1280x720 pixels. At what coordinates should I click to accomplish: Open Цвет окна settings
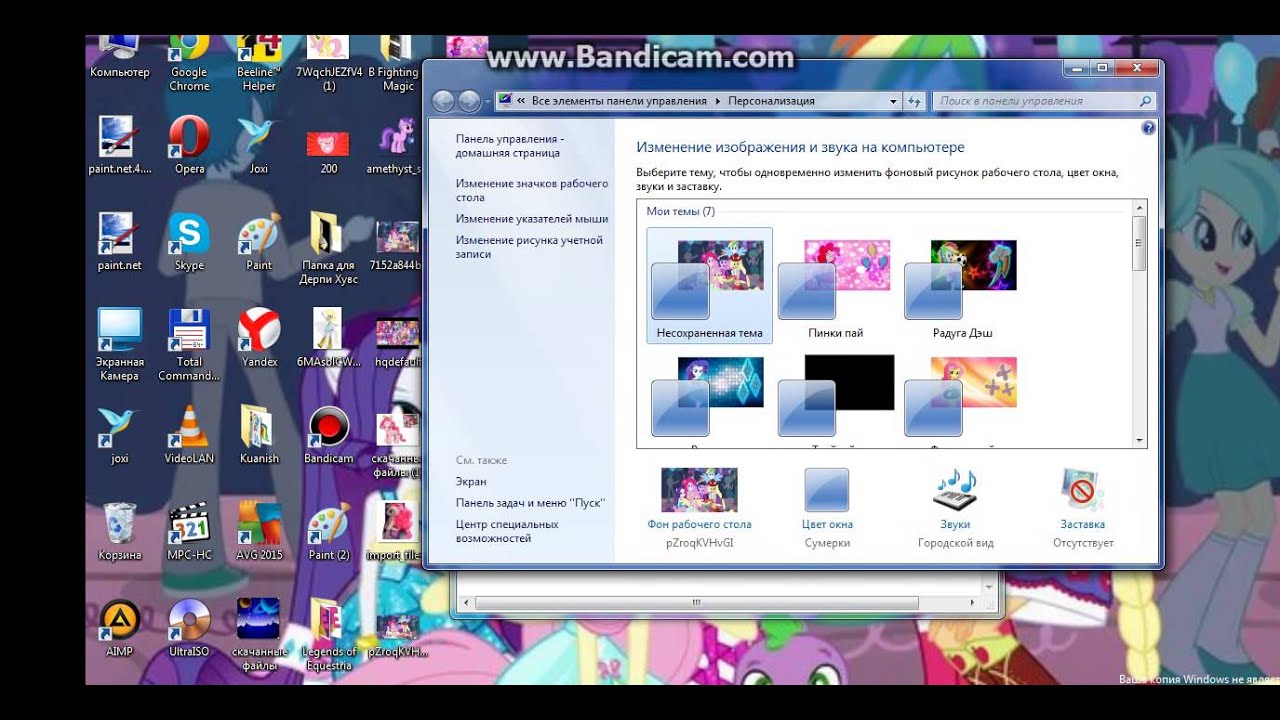(827, 508)
